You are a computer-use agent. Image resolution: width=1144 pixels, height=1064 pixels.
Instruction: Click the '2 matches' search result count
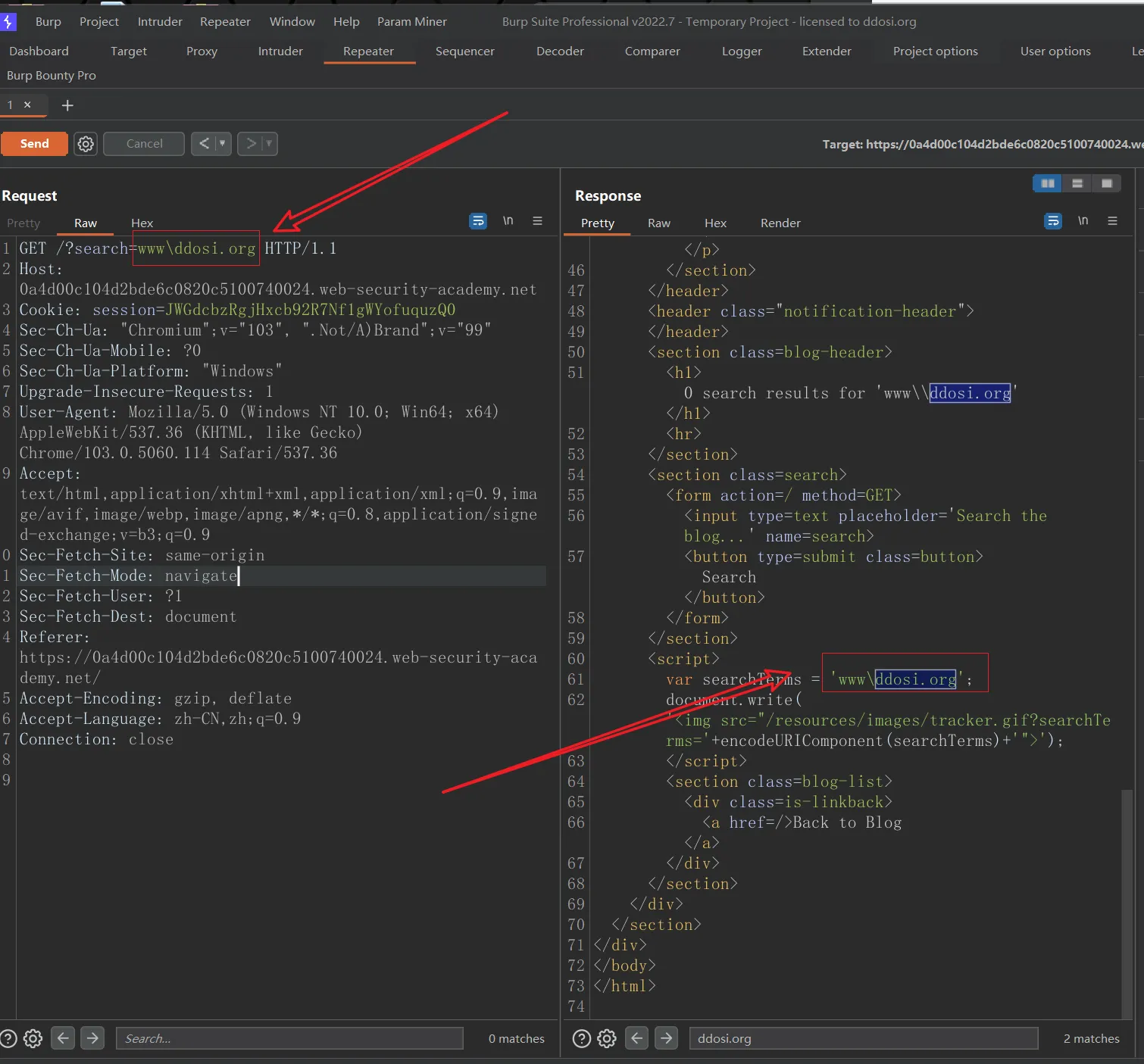(x=1091, y=1038)
